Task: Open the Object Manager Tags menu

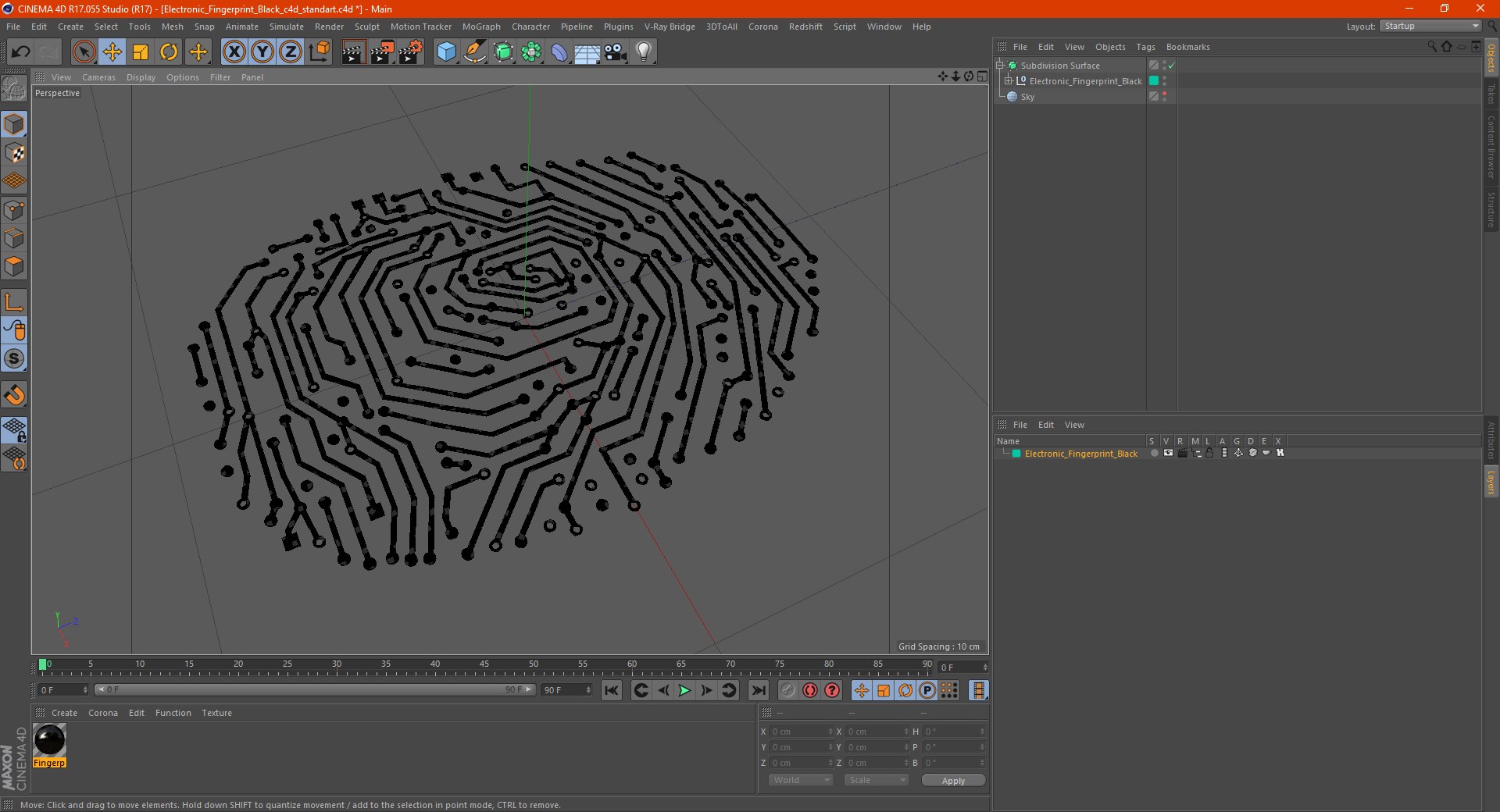Action: 1145,47
